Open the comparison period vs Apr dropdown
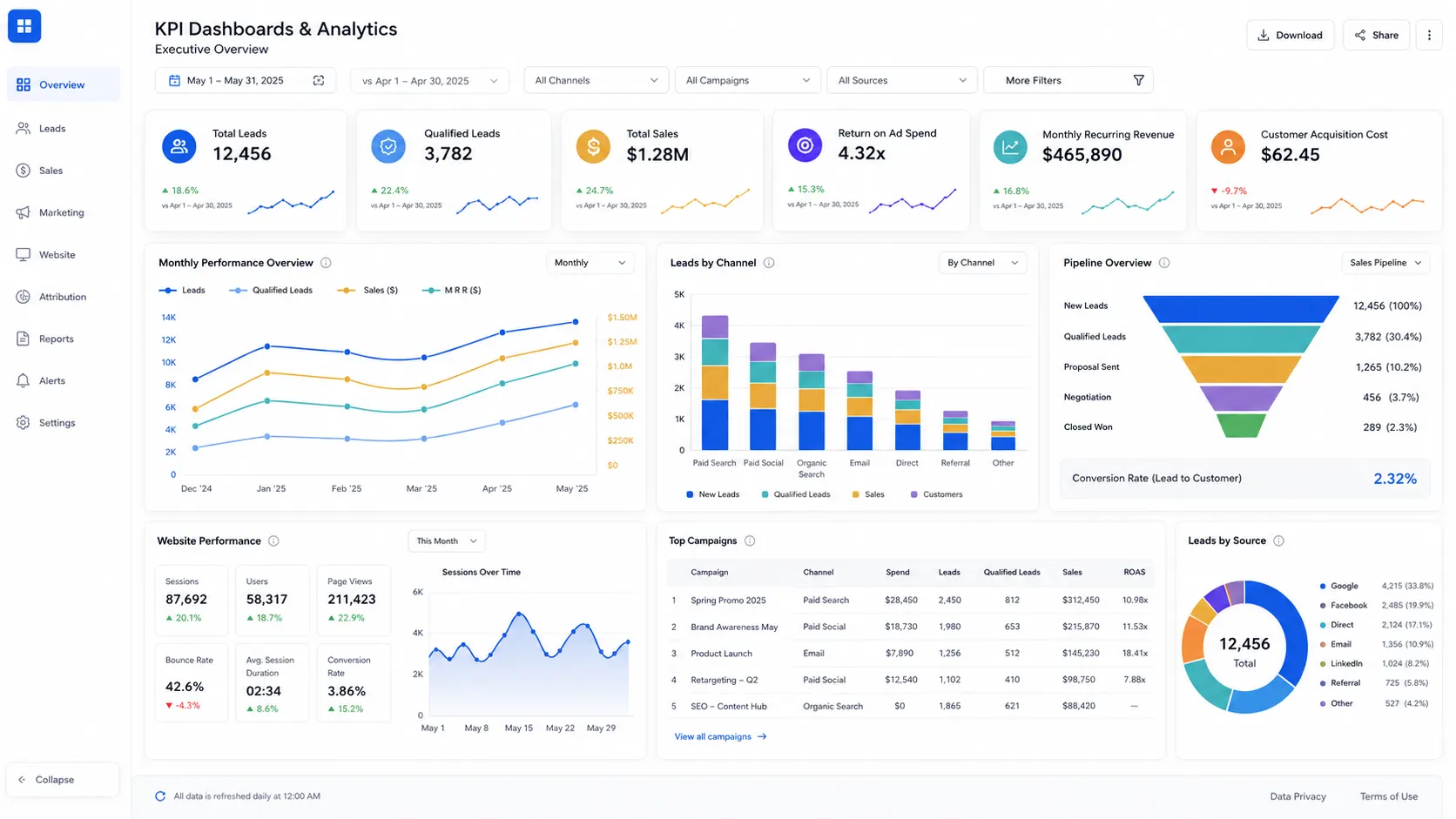1456x819 pixels. tap(429, 80)
